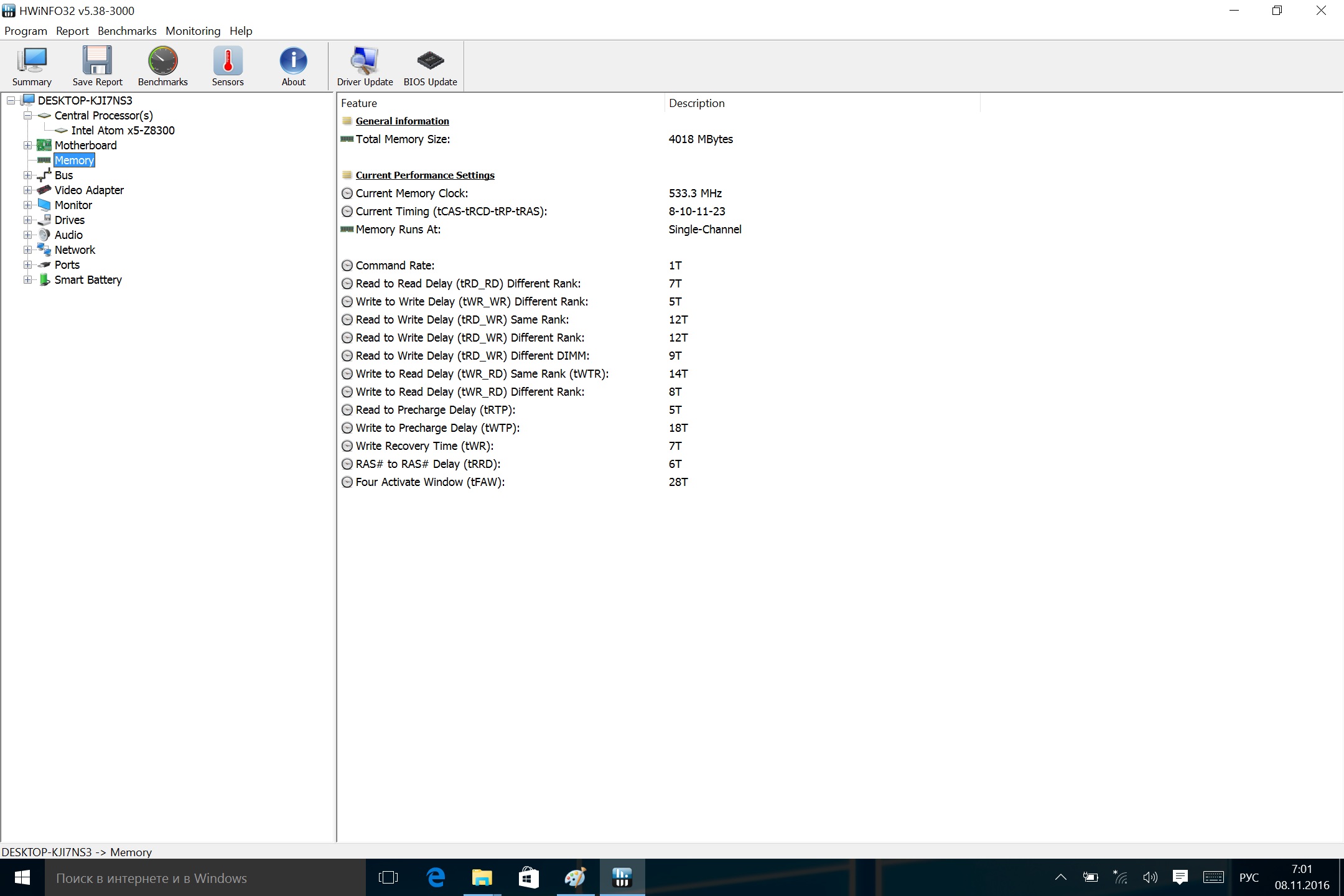Click the Save Report floppy icon
The height and width of the screenshot is (896, 1344).
coord(98,66)
